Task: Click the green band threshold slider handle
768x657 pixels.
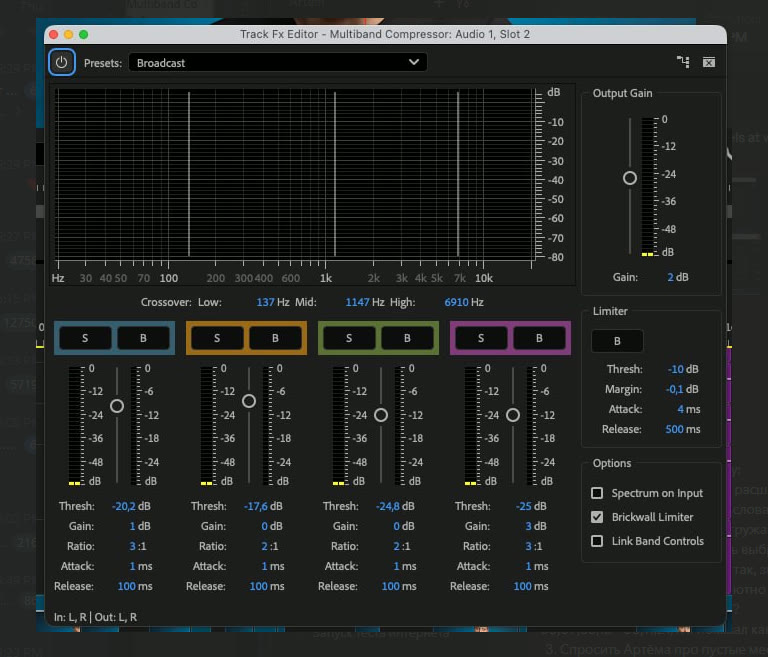Action: coord(381,415)
